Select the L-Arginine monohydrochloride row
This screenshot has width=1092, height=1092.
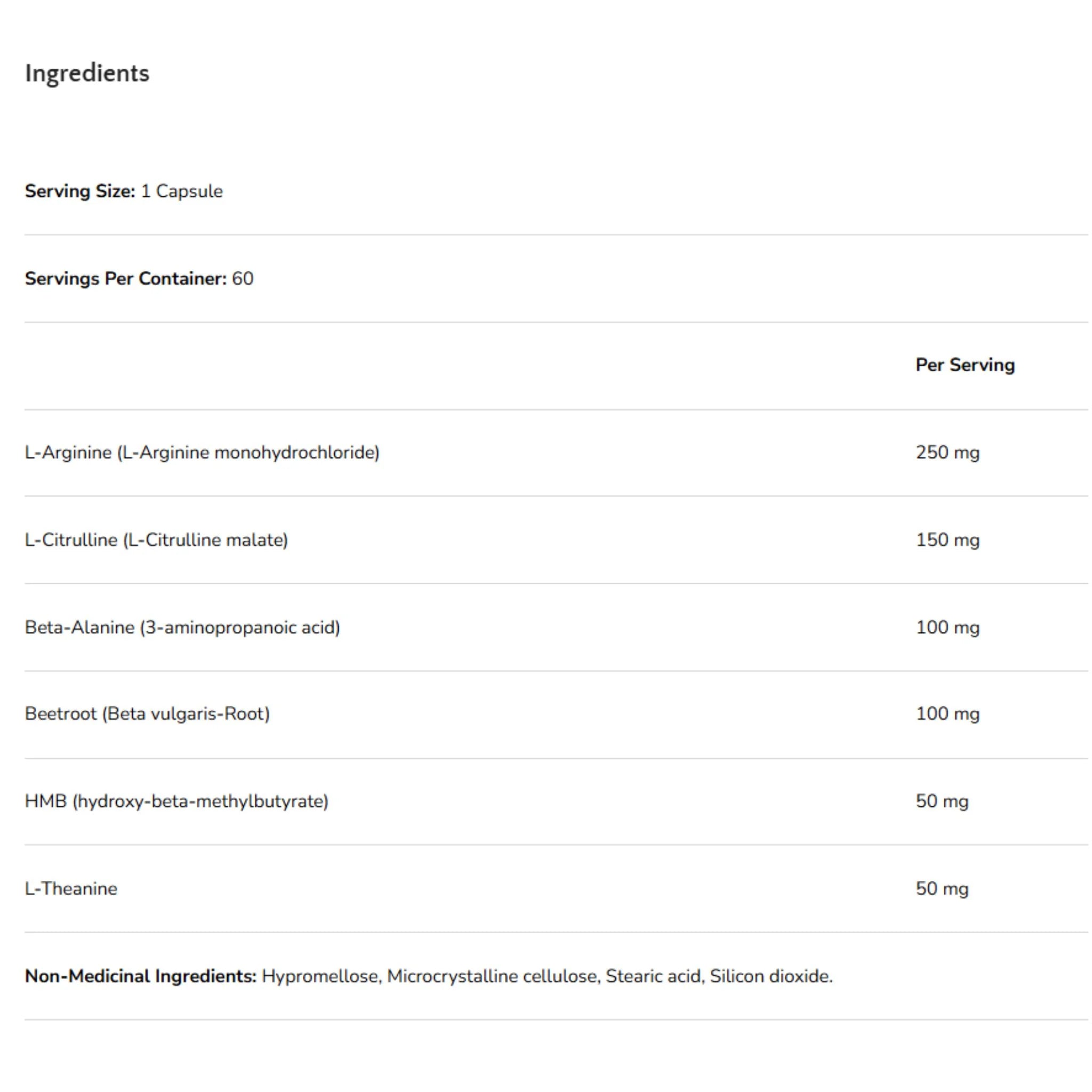pos(556,453)
